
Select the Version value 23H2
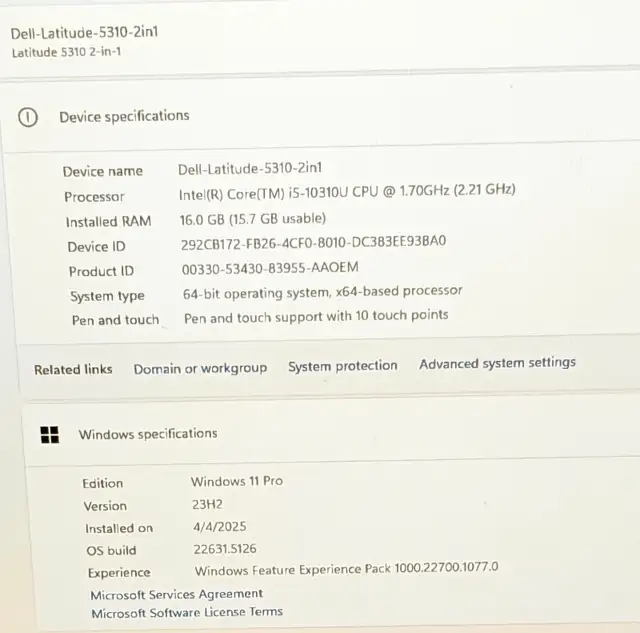tap(207, 504)
